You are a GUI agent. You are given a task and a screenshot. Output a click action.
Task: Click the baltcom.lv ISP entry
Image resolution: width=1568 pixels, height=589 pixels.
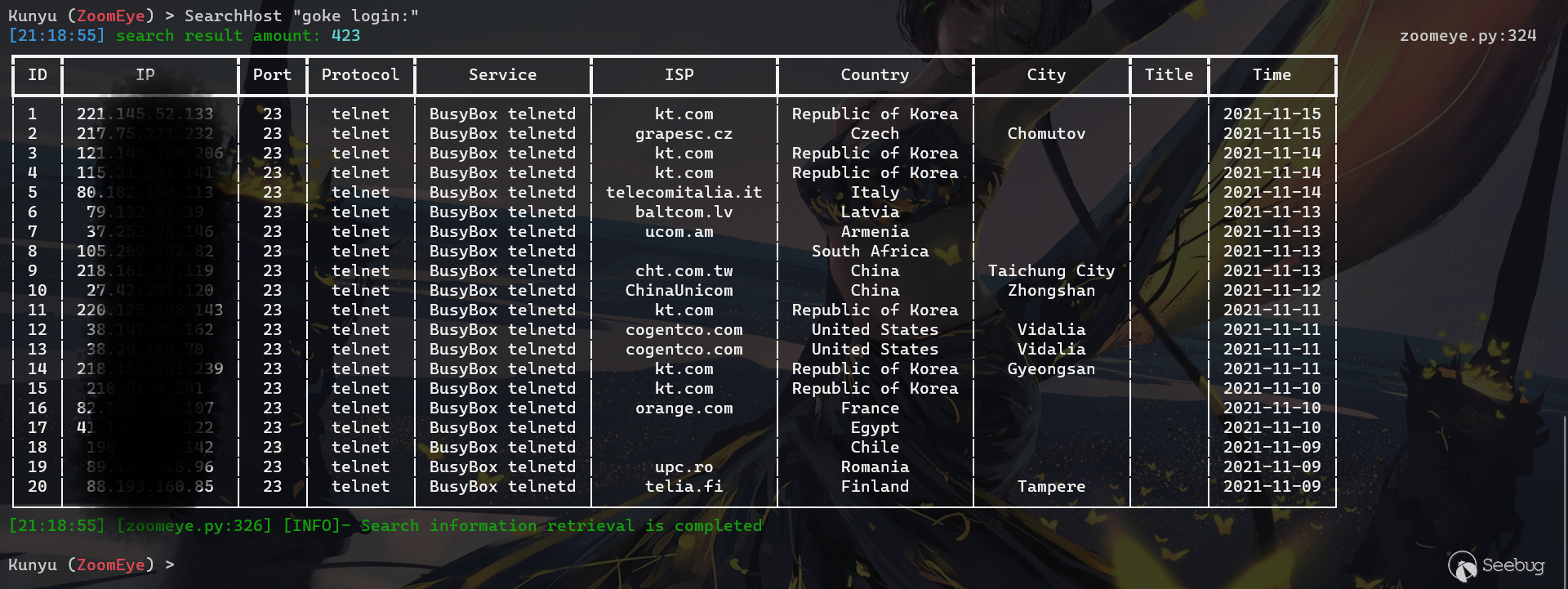[x=684, y=212]
